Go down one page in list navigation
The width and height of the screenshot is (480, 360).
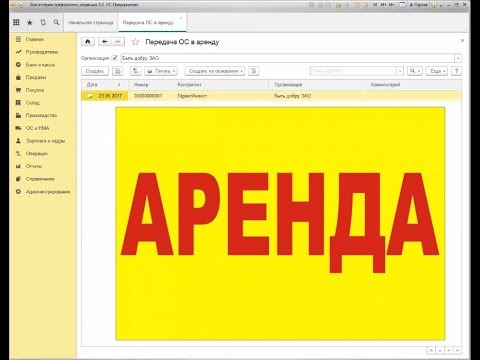pos(448,350)
